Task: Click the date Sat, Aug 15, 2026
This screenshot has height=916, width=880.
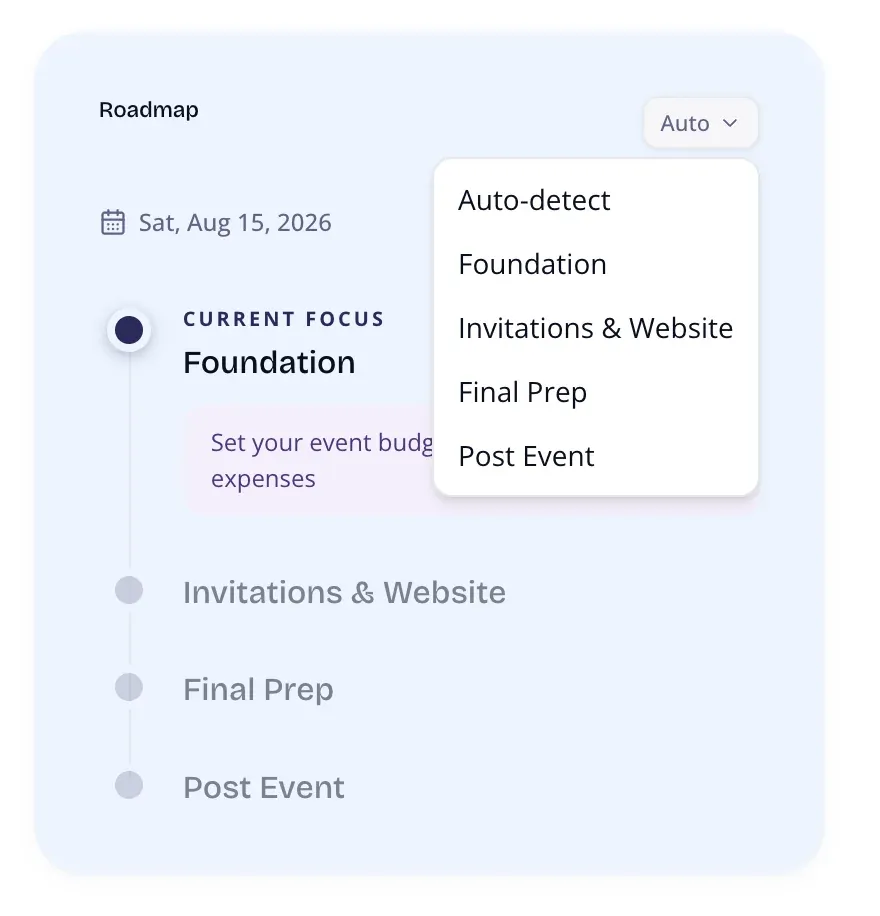Action: click(235, 222)
